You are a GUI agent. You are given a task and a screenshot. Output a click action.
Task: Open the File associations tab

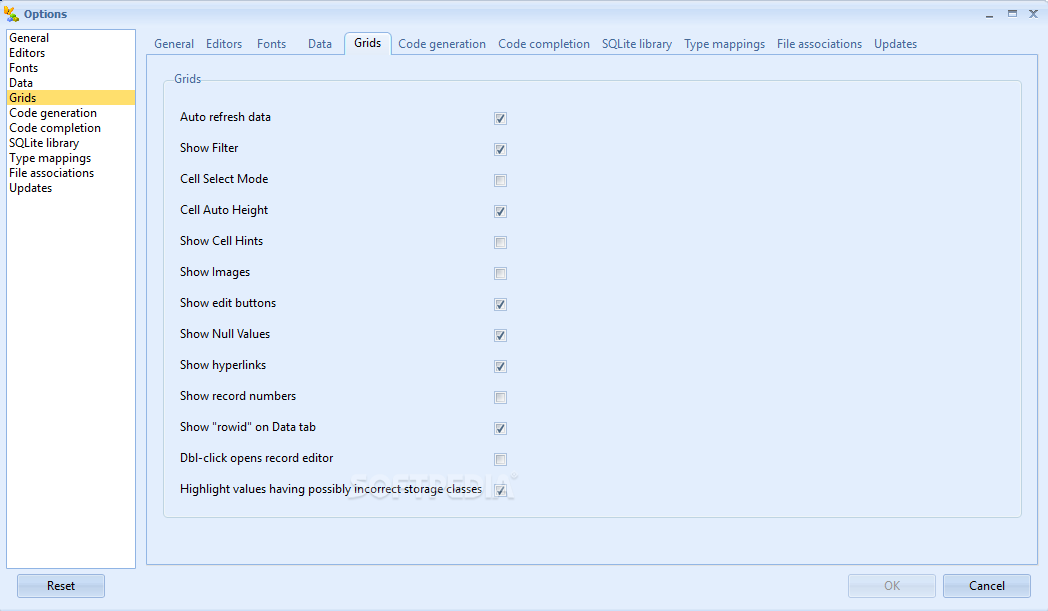[819, 44]
